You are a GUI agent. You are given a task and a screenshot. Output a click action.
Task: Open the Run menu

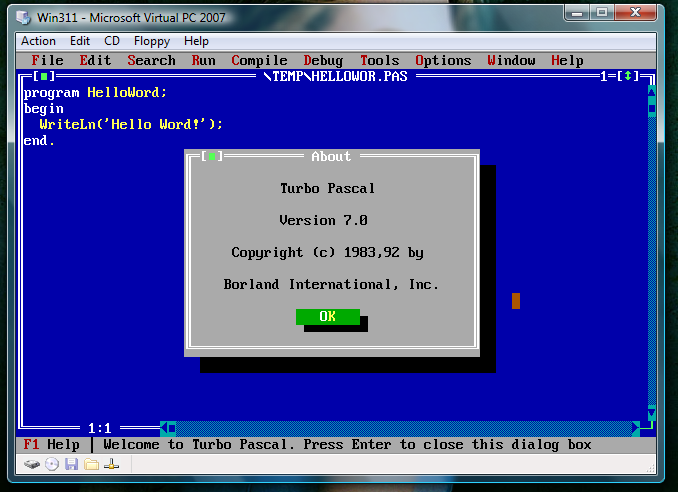(203, 61)
